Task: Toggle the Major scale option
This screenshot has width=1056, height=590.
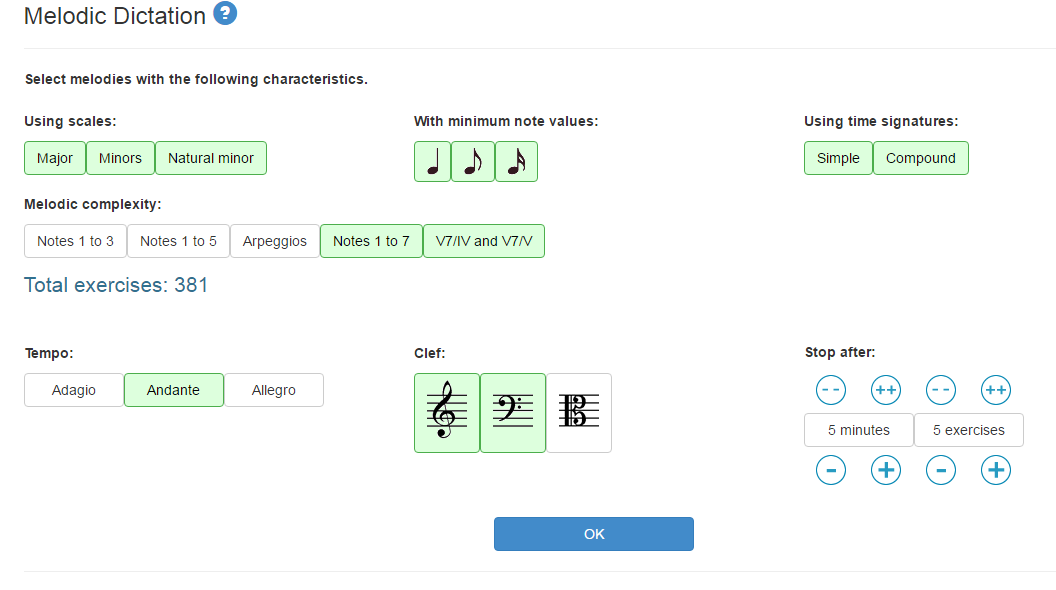Action: pyautogui.click(x=55, y=158)
